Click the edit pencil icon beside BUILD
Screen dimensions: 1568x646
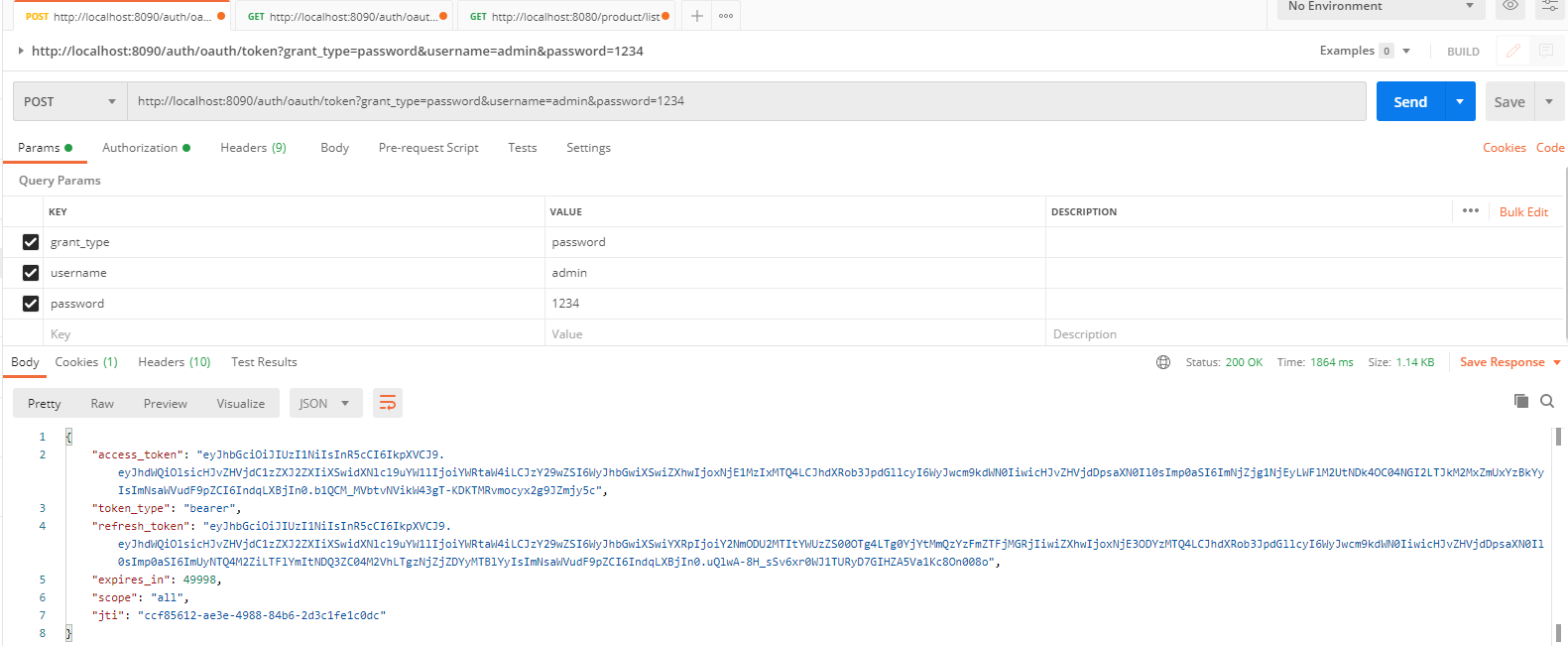pos(1513,51)
